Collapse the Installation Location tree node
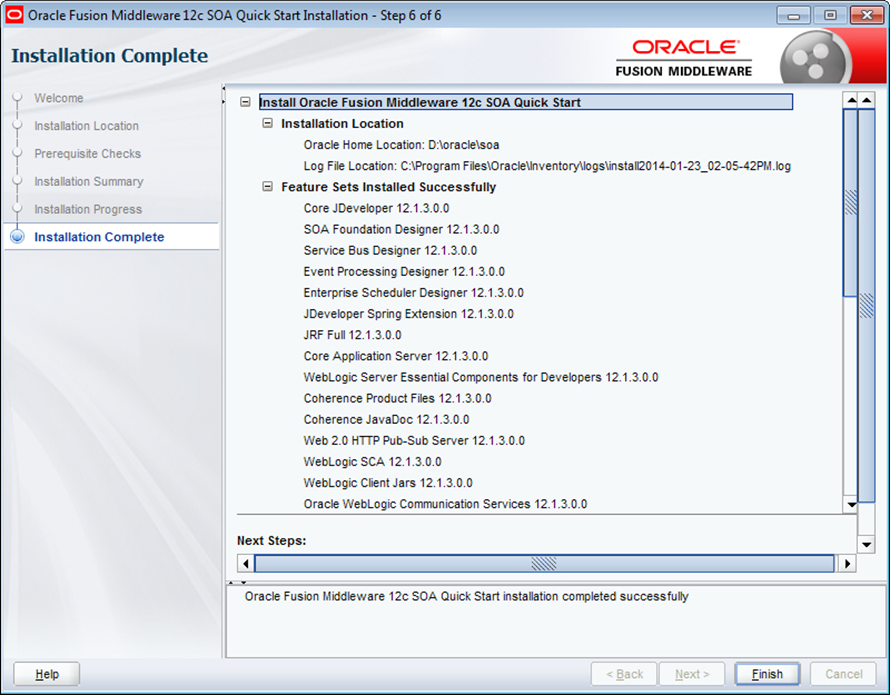Viewport: 890px width, 695px height. (267, 123)
